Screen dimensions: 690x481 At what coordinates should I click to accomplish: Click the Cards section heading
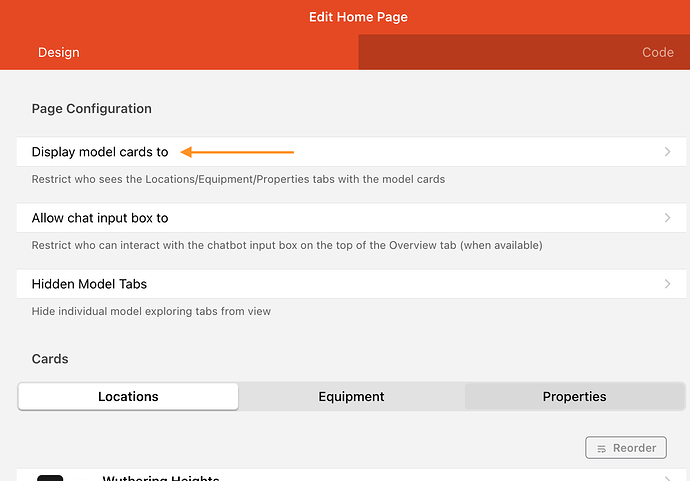[x=50, y=358]
